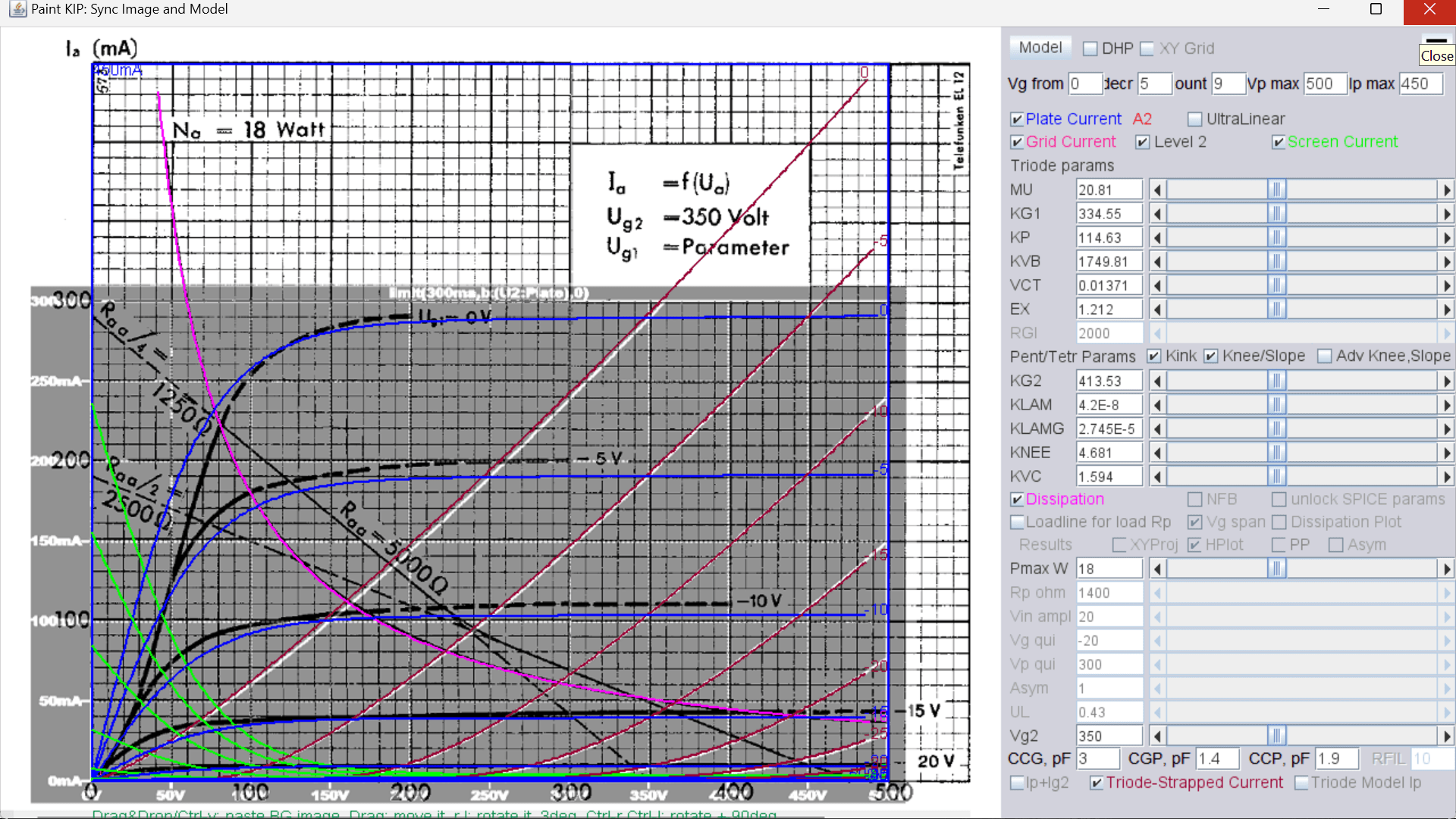Toggle the Plate Current checkbox
Image resolution: width=1456 pixels, height=819 pixels.
coord(1017,119)
